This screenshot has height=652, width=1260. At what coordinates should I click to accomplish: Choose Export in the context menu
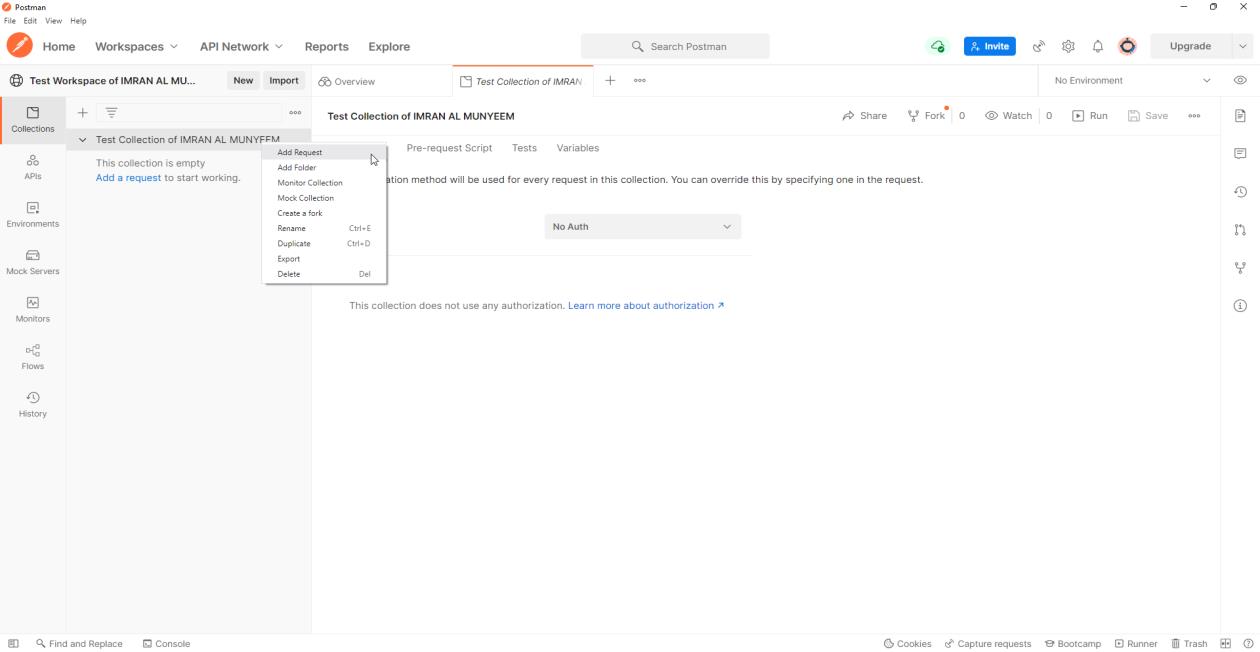324,259
